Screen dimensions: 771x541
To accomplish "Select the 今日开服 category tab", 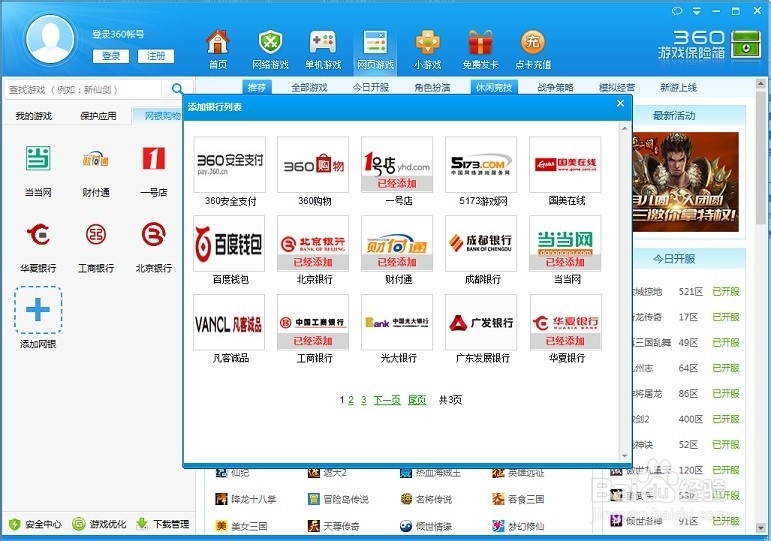I will pos(371,88).
